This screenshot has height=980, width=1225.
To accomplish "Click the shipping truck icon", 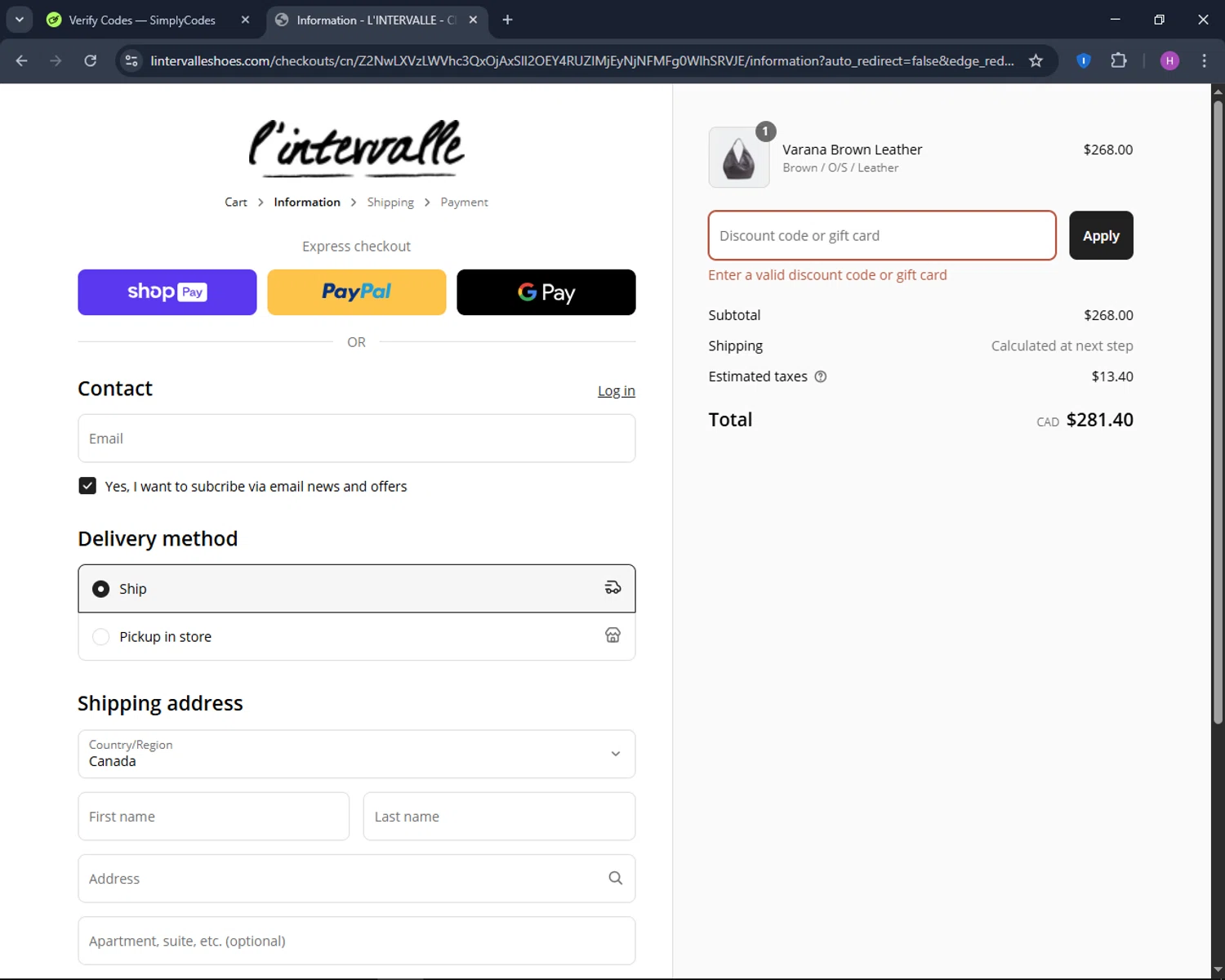I will point(612,588).
